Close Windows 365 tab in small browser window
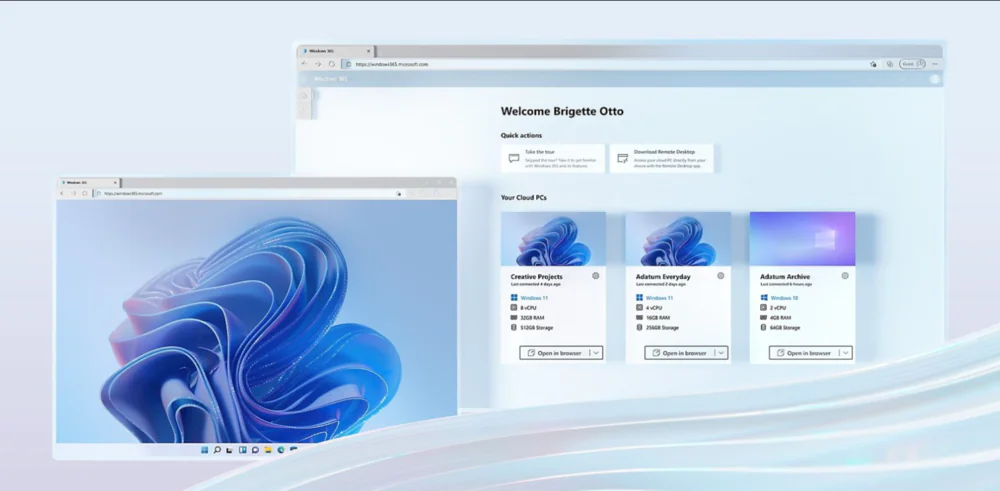This screenshot has height=491, width=1000. 115,182
